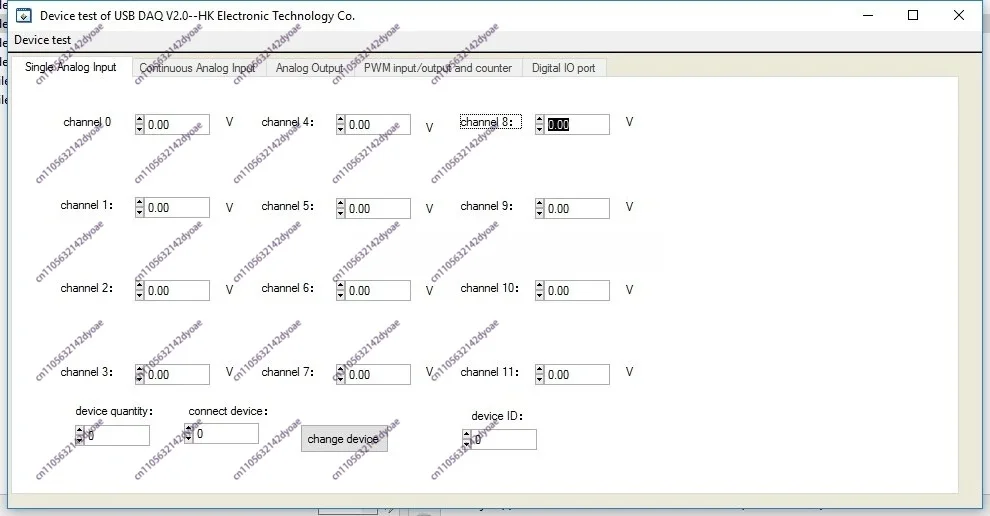This screenshot has height=516, width=990.
Task: Click the channel 5 voltage field
Action: pyautogui.click(x=378, y=208)
